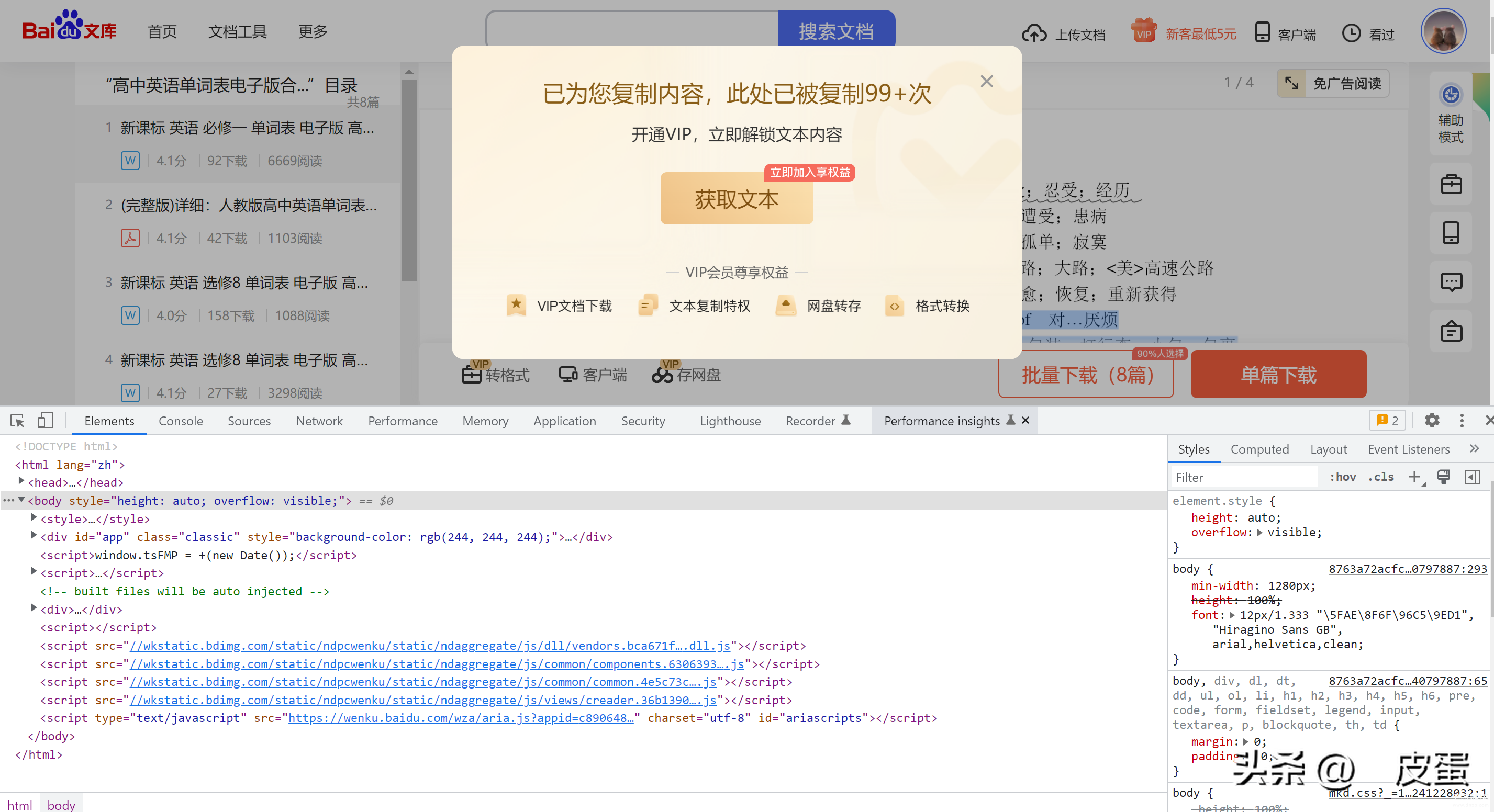The width and height of the screenshot is (1494, 812).
Task: Click the save to netdisk 存网盘 icon
Action: click(x=662, y=375)
